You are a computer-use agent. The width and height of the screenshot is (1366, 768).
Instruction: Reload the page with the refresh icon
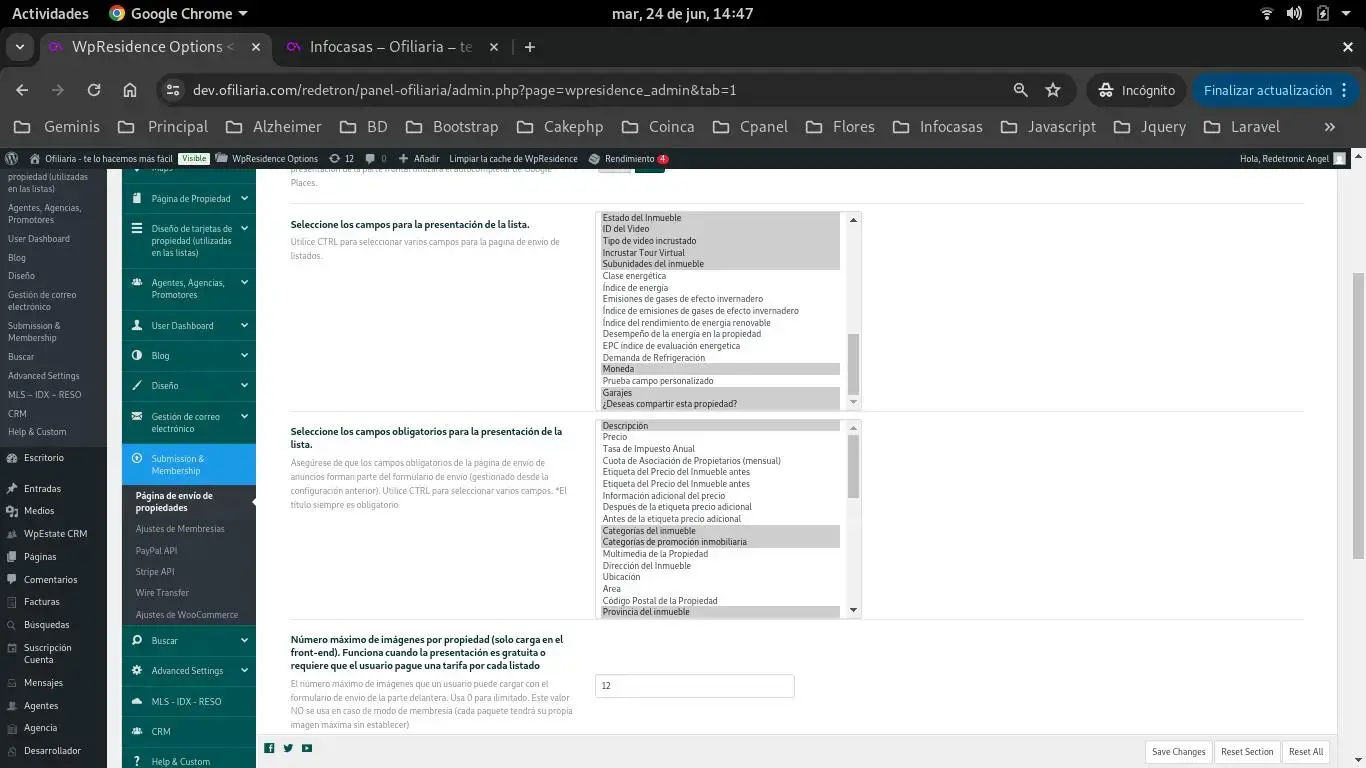[94, 90]
